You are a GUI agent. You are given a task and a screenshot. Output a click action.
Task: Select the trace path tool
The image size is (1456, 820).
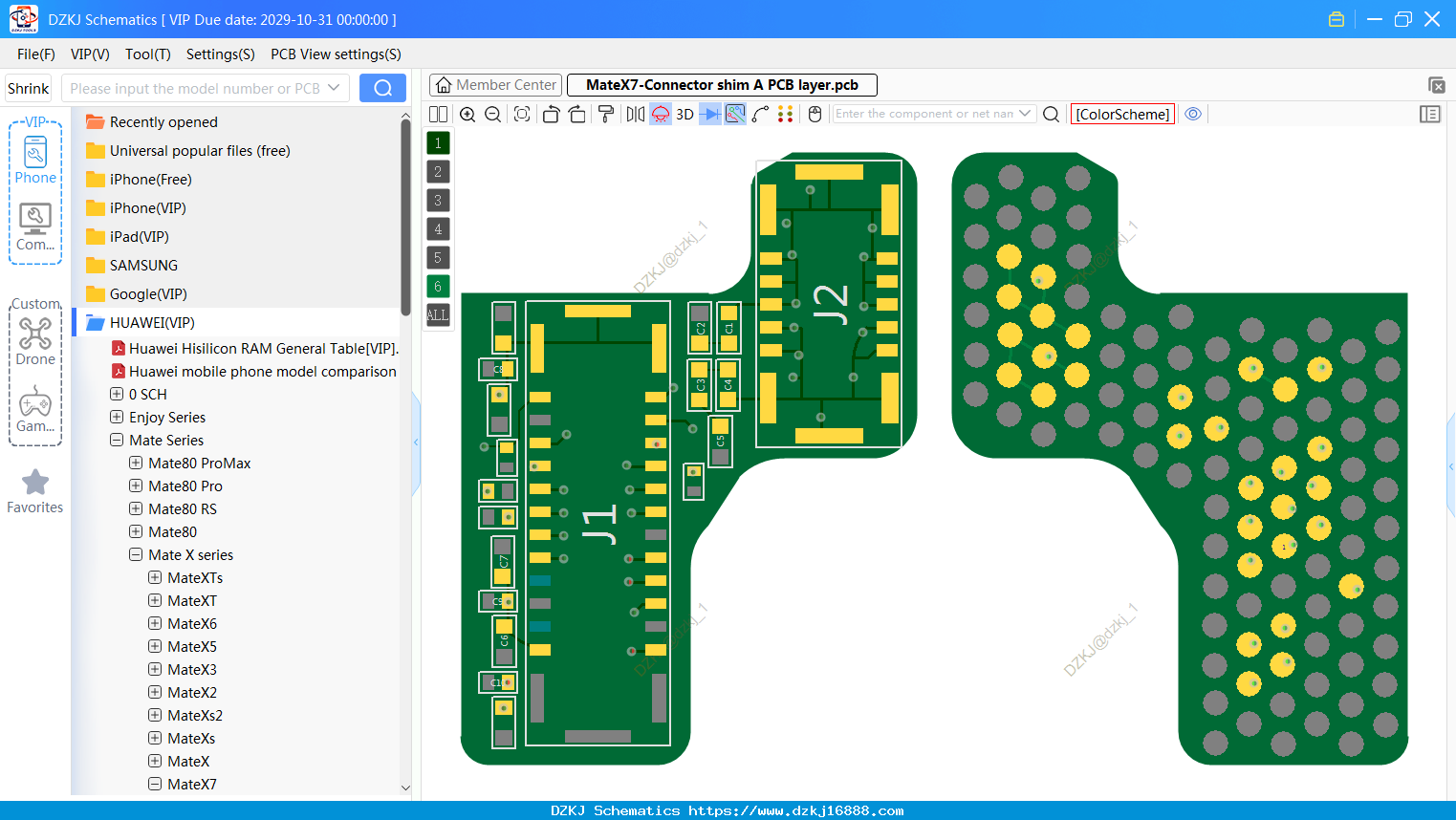tap(761, 114)
